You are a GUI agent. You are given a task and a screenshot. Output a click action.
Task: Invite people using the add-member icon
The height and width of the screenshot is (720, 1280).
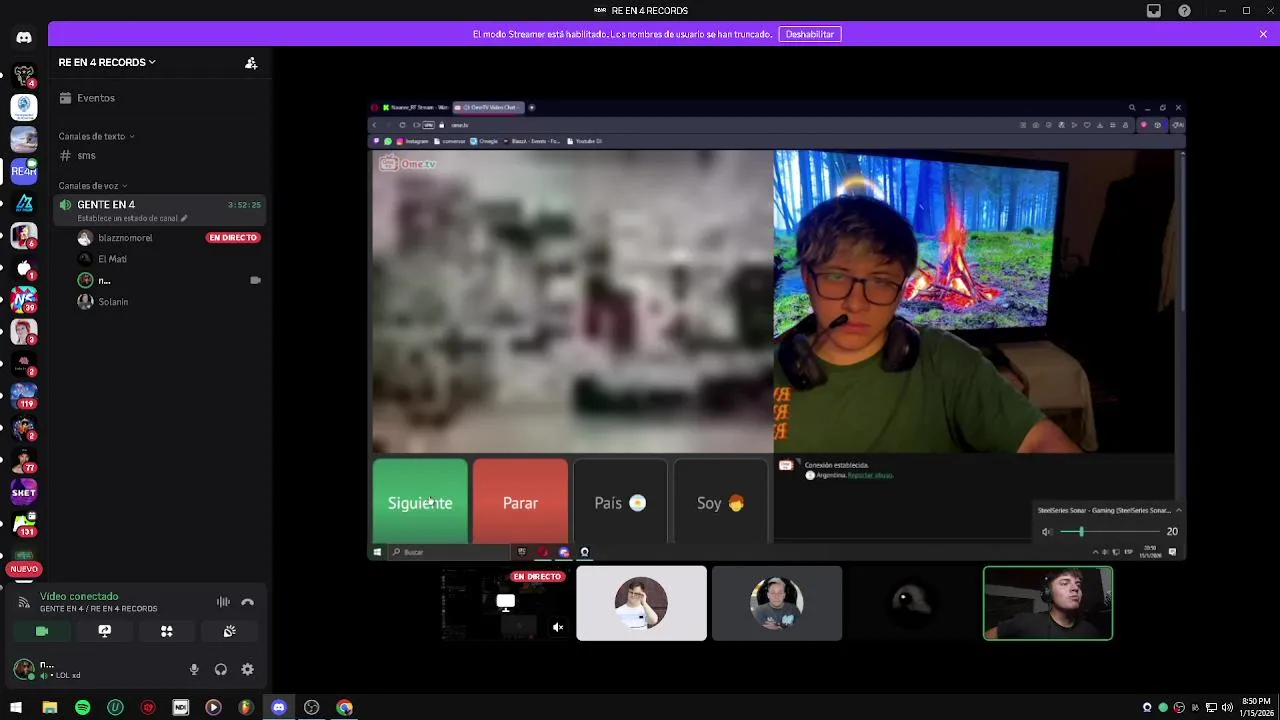pos(251,62)
